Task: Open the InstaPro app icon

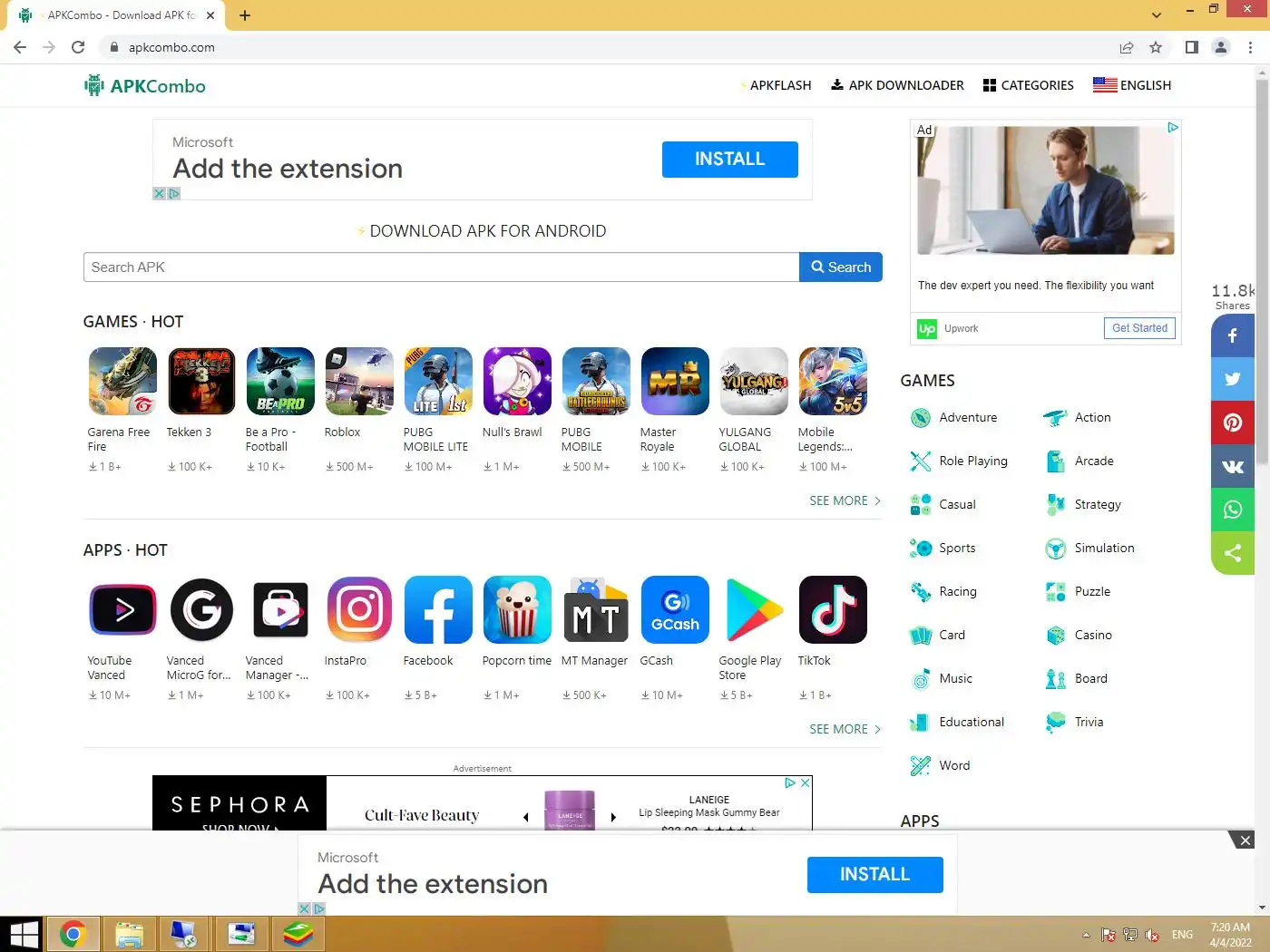Action: 359,610
